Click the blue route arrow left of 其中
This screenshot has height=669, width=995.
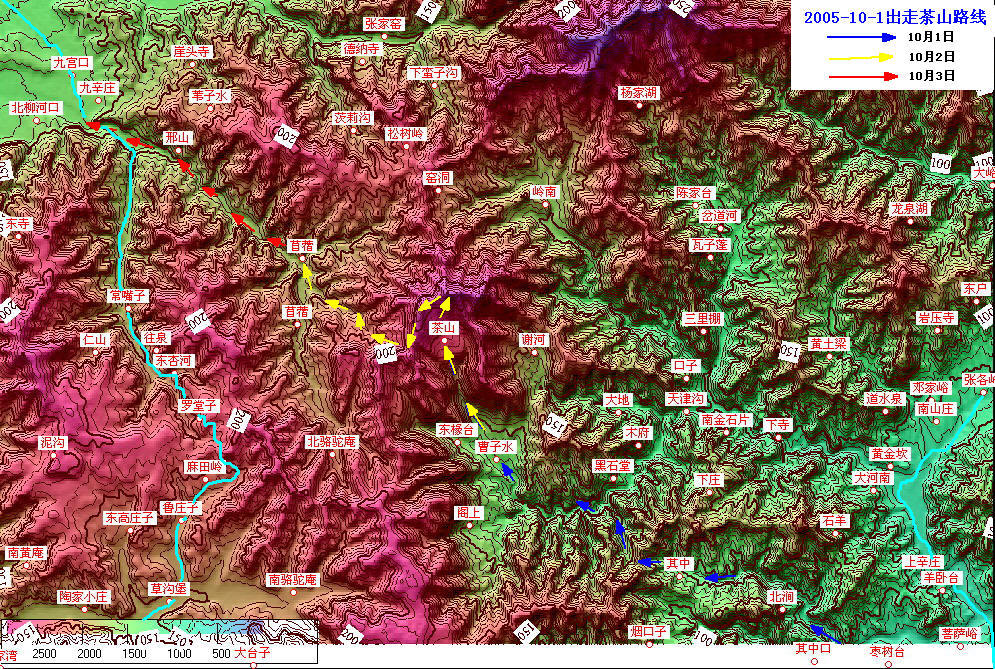pos(648,563)
